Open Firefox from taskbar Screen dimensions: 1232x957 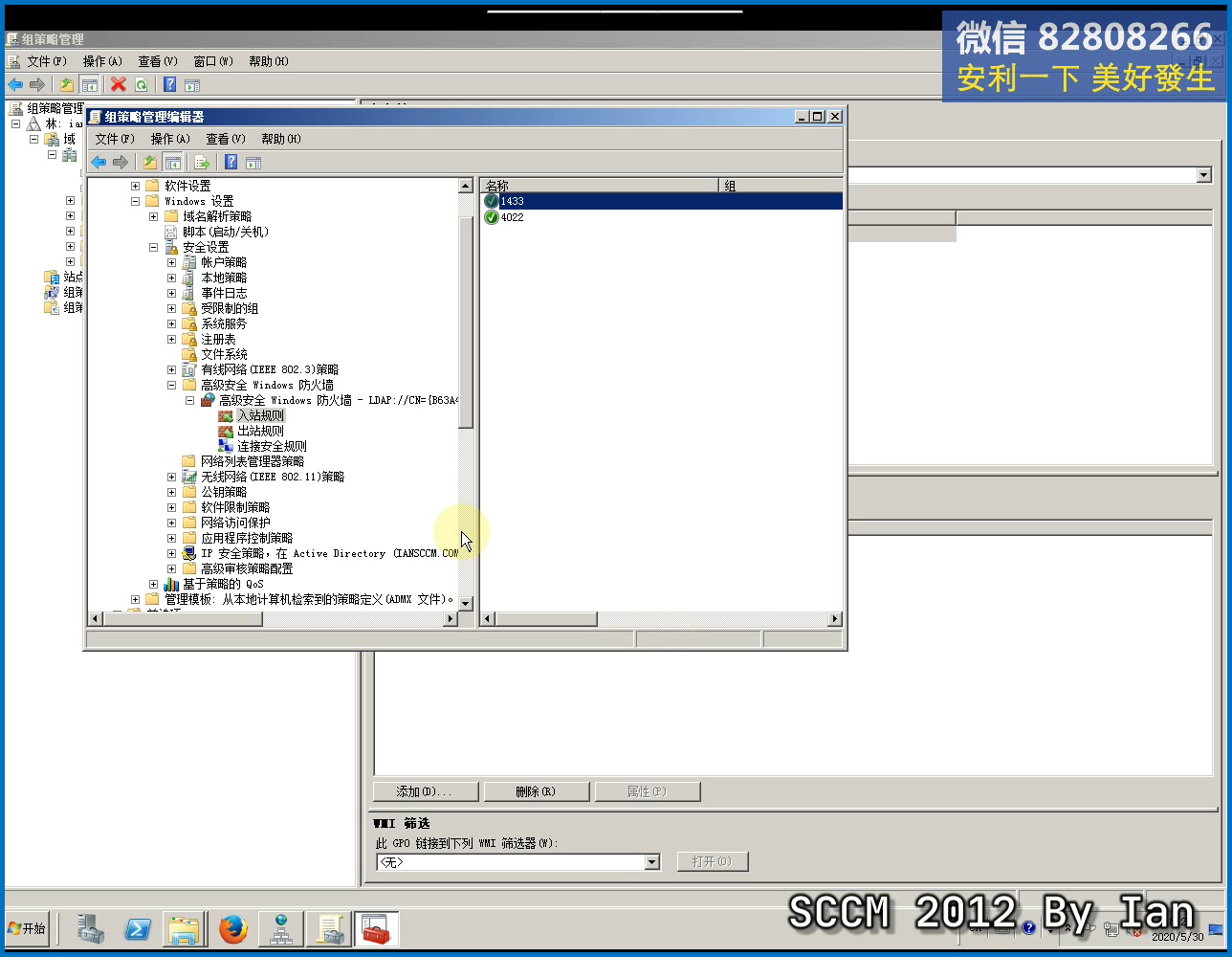click(232, 928)
